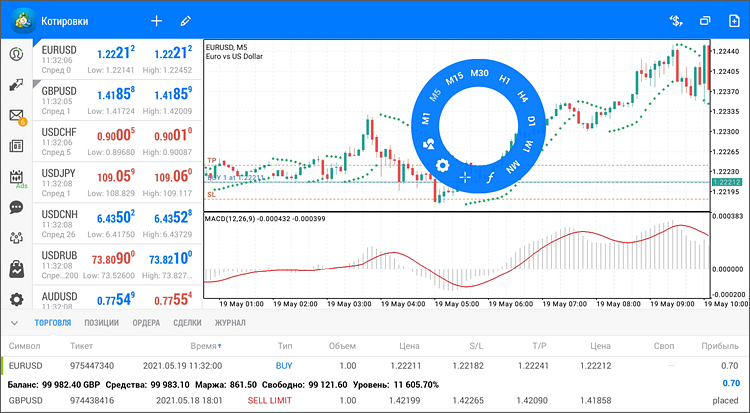Open the chart windows layout icon
This screenshot has height=413, width=750.
[705, 21]
